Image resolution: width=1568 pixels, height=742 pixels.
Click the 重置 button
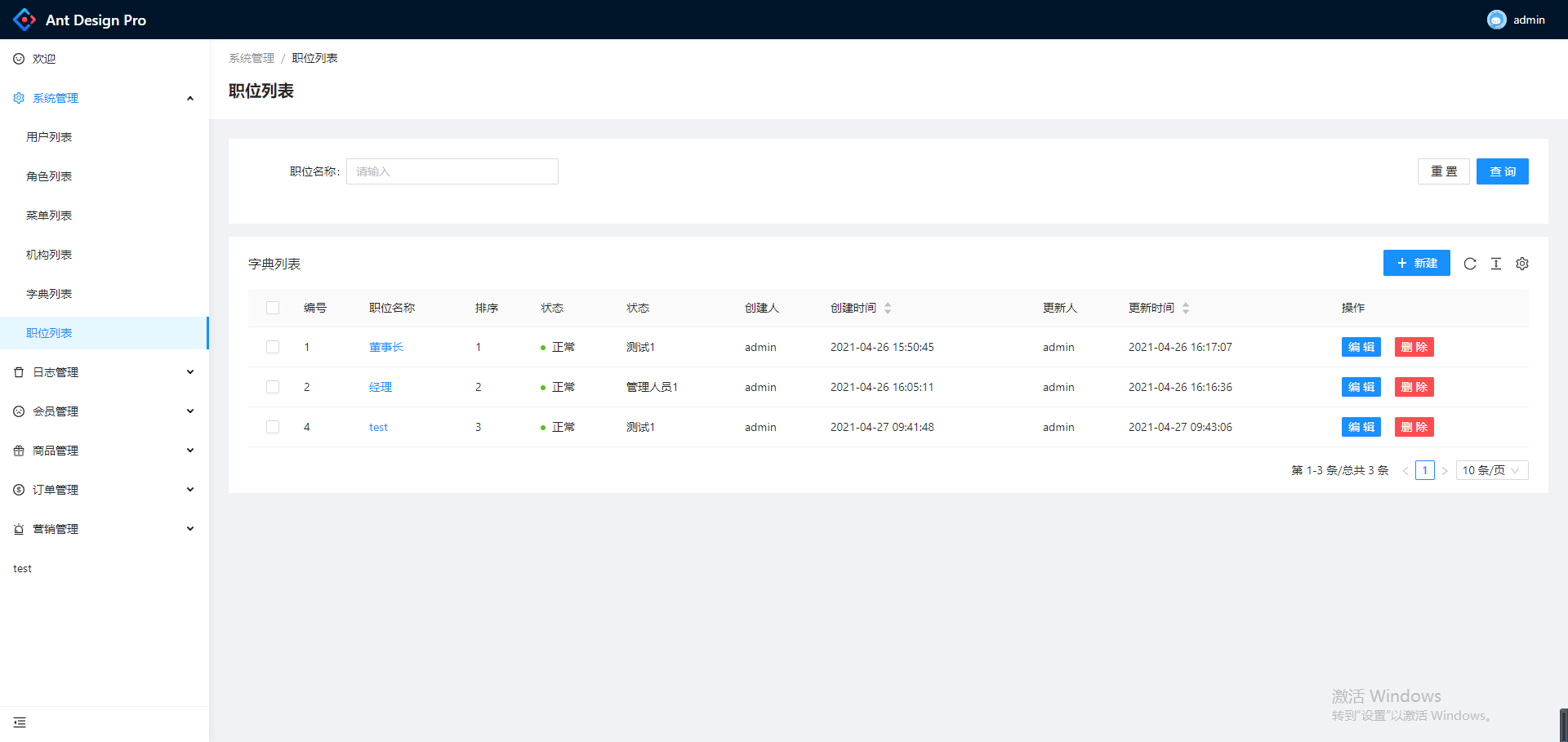(1444, 171)
